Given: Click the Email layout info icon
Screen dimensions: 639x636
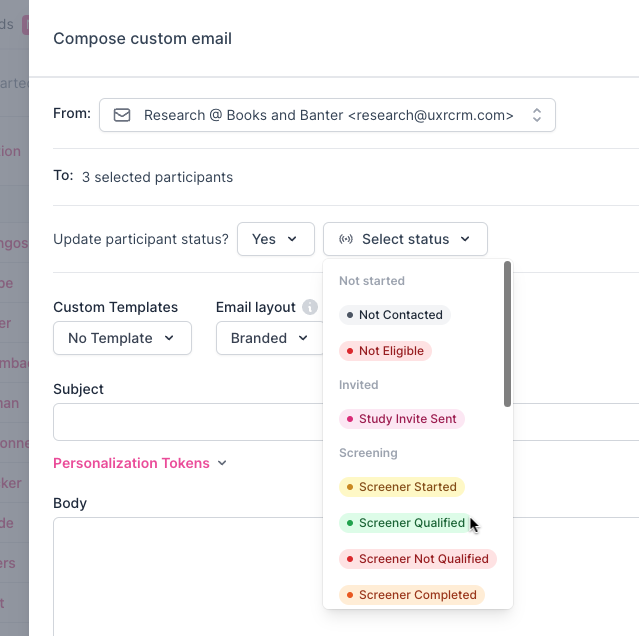Looking at the screenshot, I should click(x=310, y=307).
